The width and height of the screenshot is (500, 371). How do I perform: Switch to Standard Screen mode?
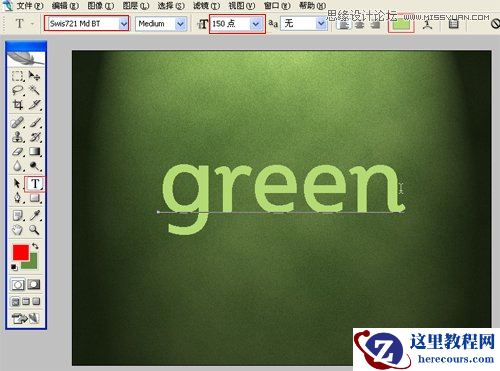tap(15, 302)
